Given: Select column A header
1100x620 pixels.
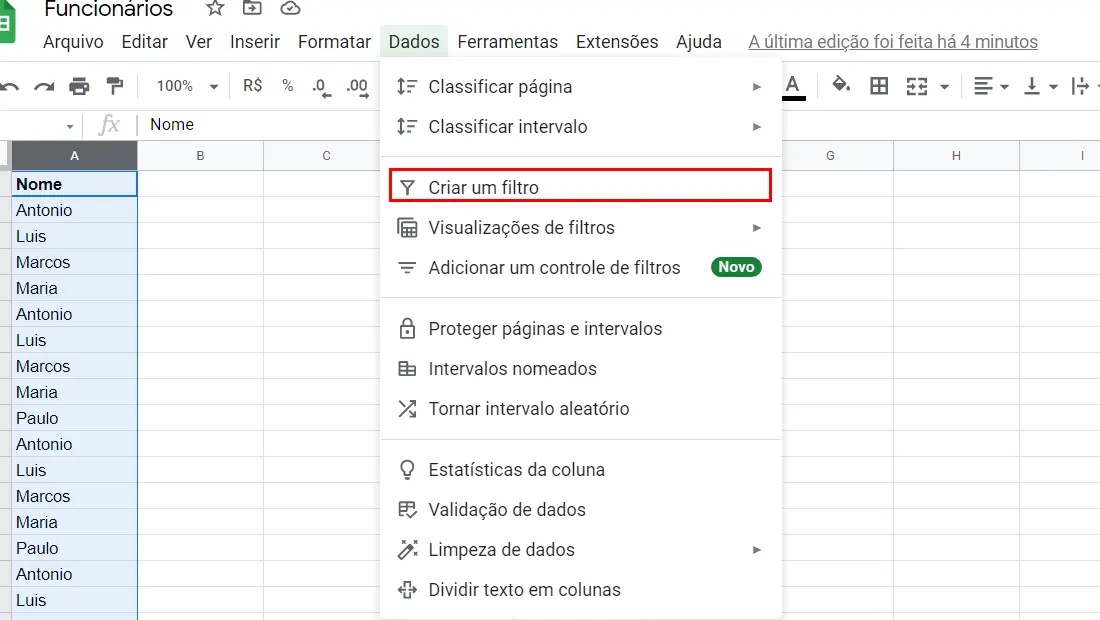Looking at the screenshot, I should pos(74,156).
